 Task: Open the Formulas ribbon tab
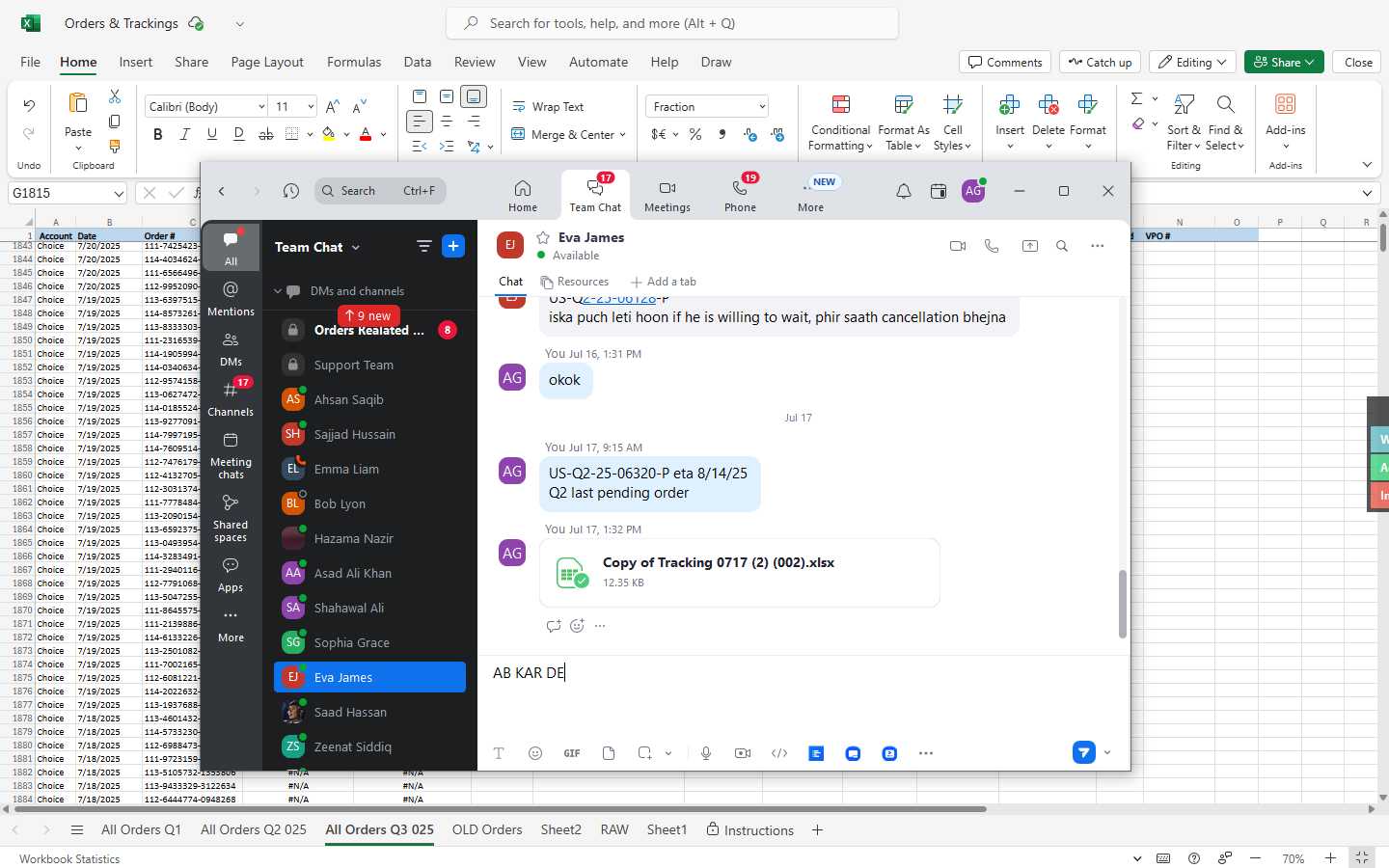tap(354, 62)
